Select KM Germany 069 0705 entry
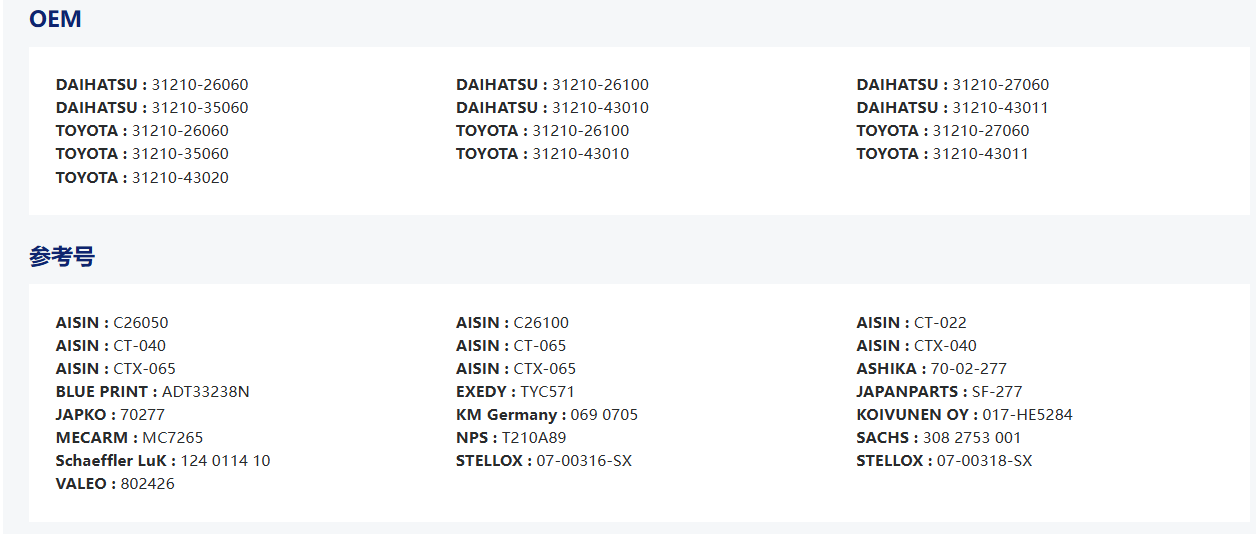 point(546,415)
